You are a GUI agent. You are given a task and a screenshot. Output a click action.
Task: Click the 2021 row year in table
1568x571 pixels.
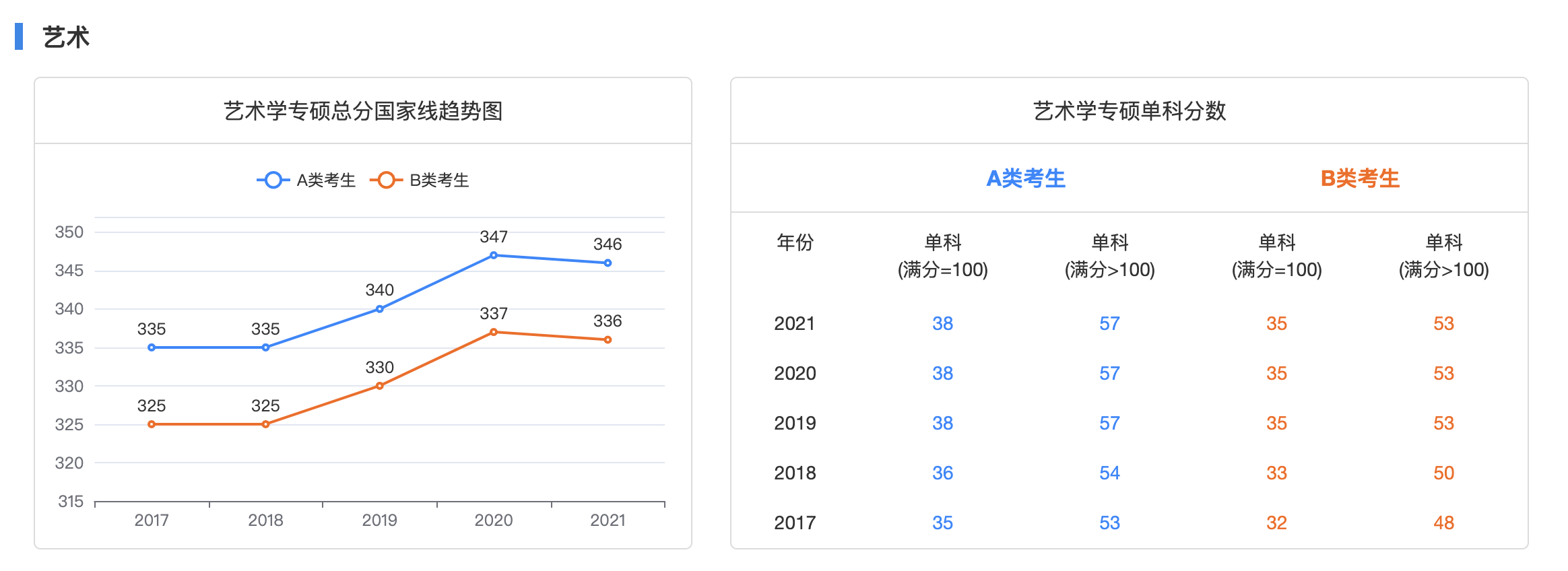coord(794,324)
